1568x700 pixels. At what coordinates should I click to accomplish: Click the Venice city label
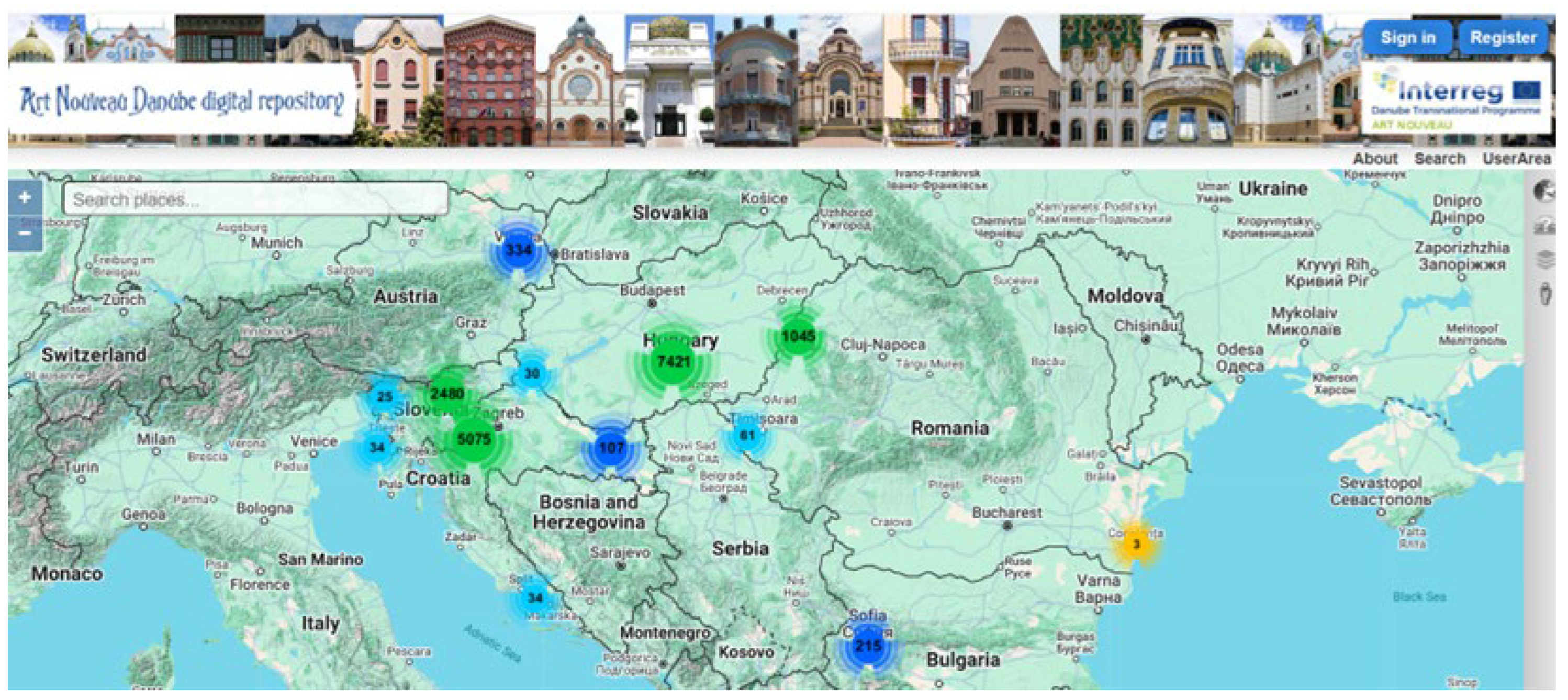pyautogui.click(x=313, y=441)
